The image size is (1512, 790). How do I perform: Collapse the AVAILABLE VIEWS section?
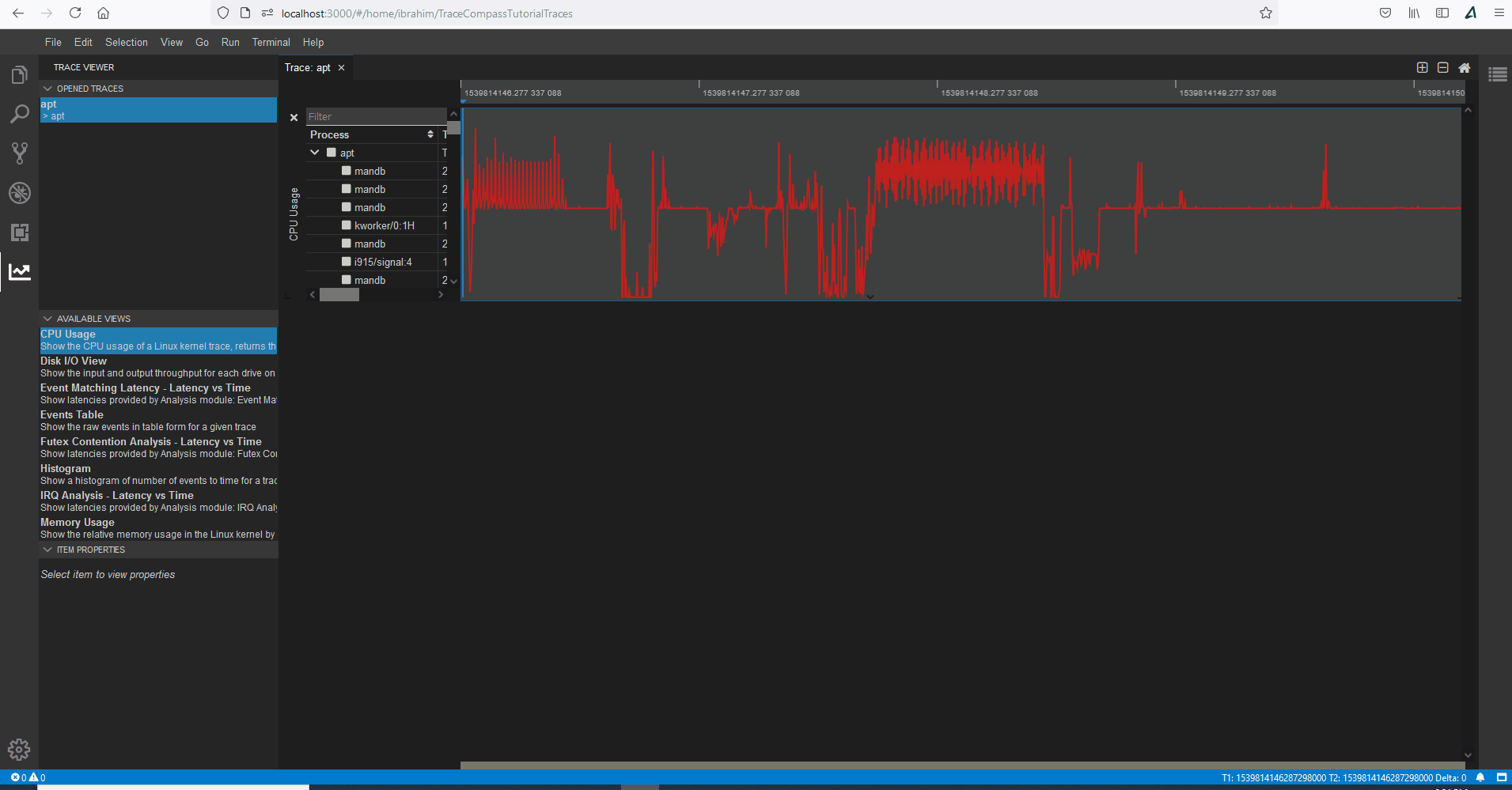(47, 318)
